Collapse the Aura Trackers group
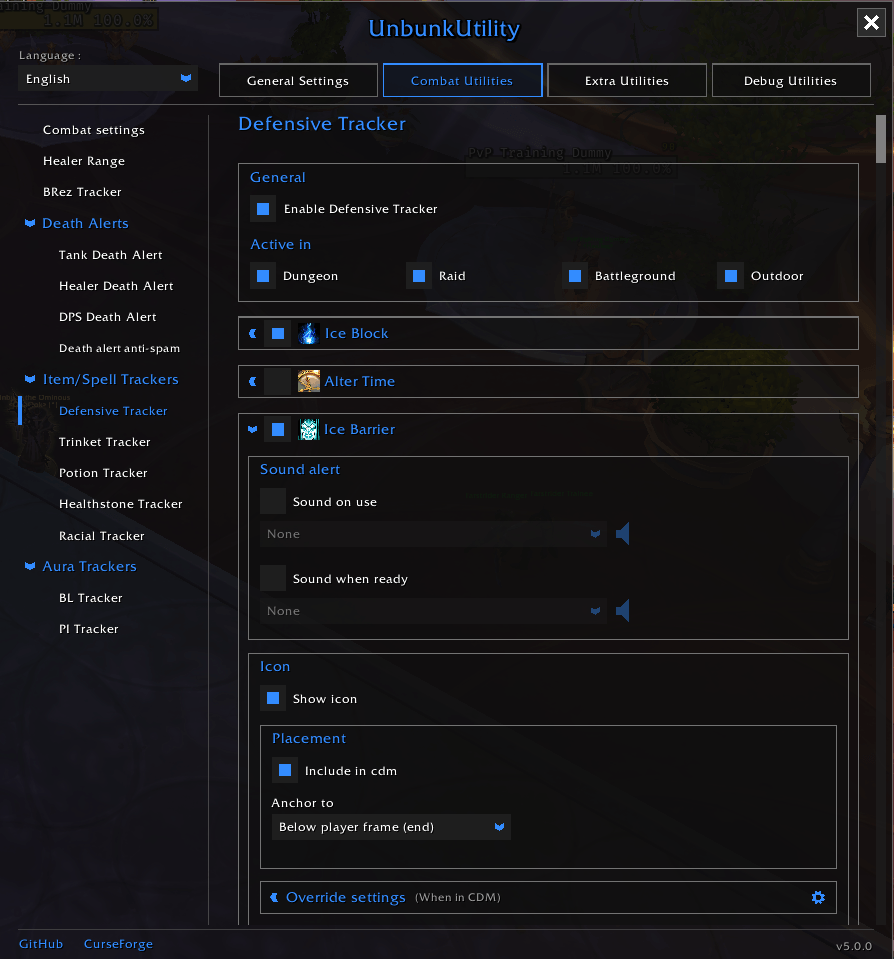 pos(29,566)
